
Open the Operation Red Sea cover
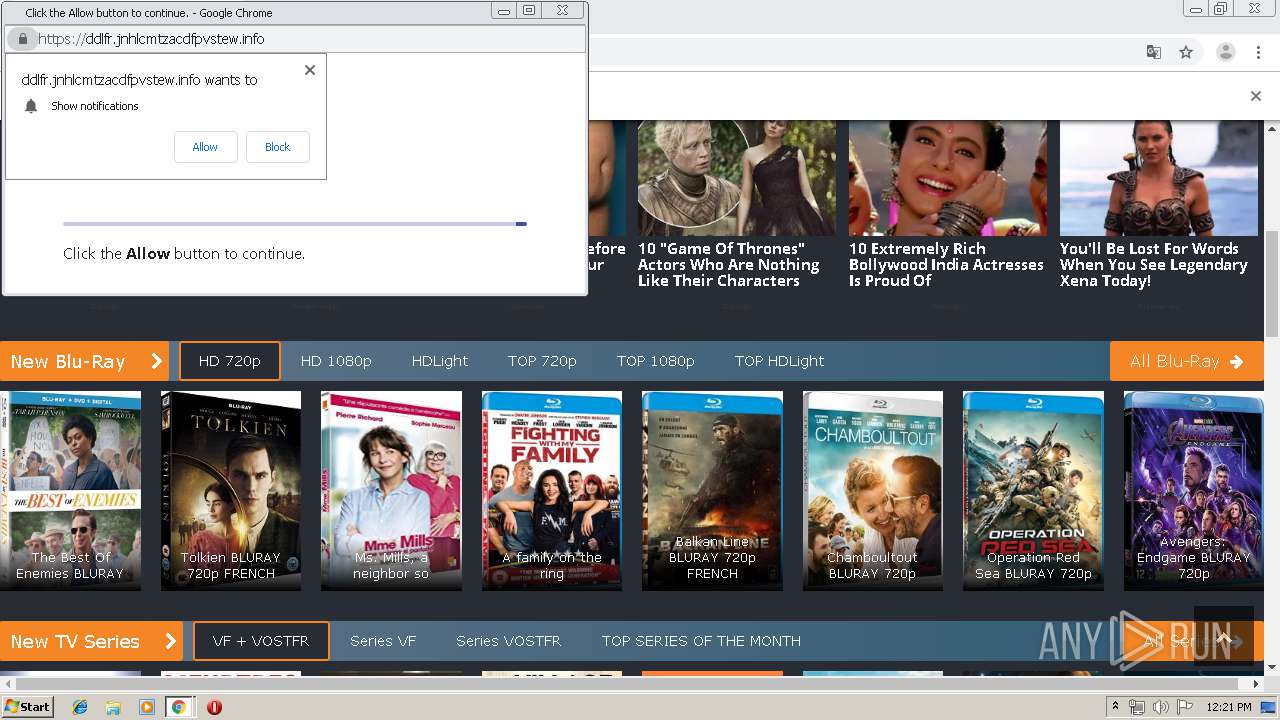1033,490
